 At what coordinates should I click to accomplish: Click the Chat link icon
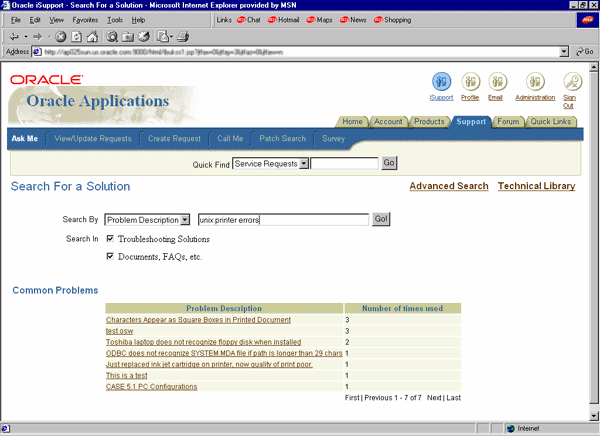pos(241,20)
